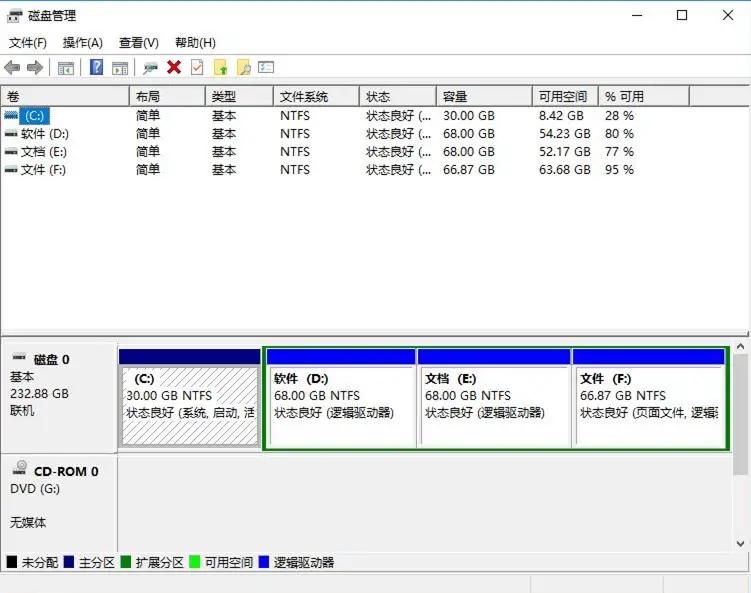Sort by the % 可用 column header

click(x=644, y=96)
